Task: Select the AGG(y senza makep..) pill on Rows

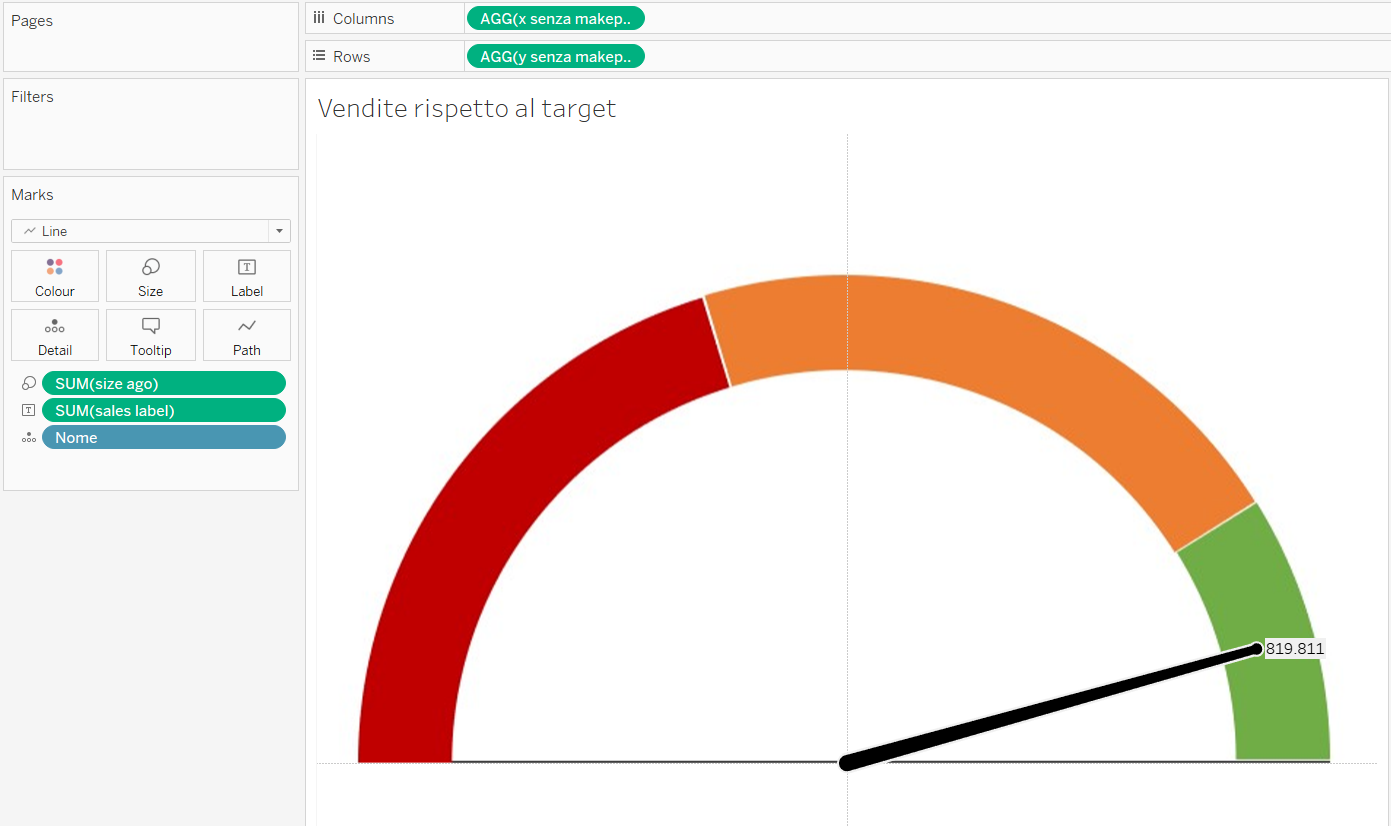Action: 555,56
